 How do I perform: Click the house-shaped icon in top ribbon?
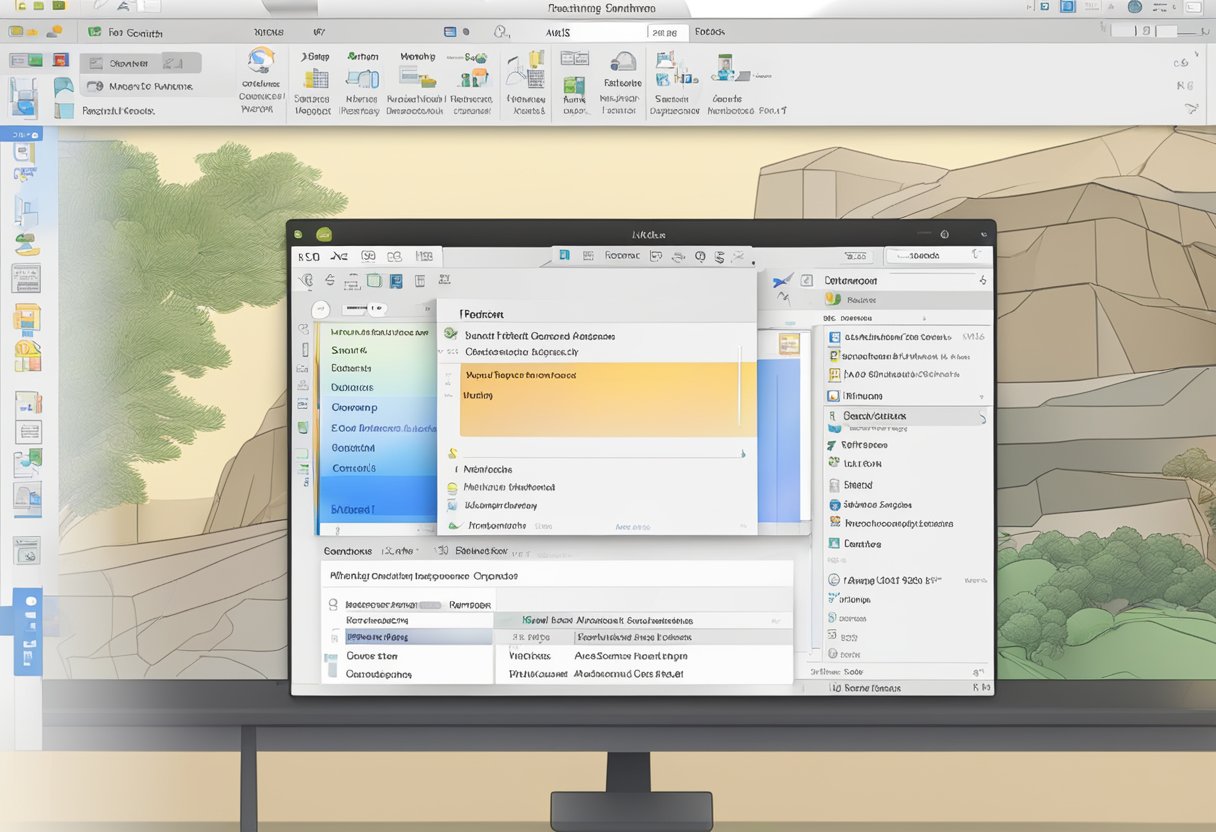click(622, 62)
